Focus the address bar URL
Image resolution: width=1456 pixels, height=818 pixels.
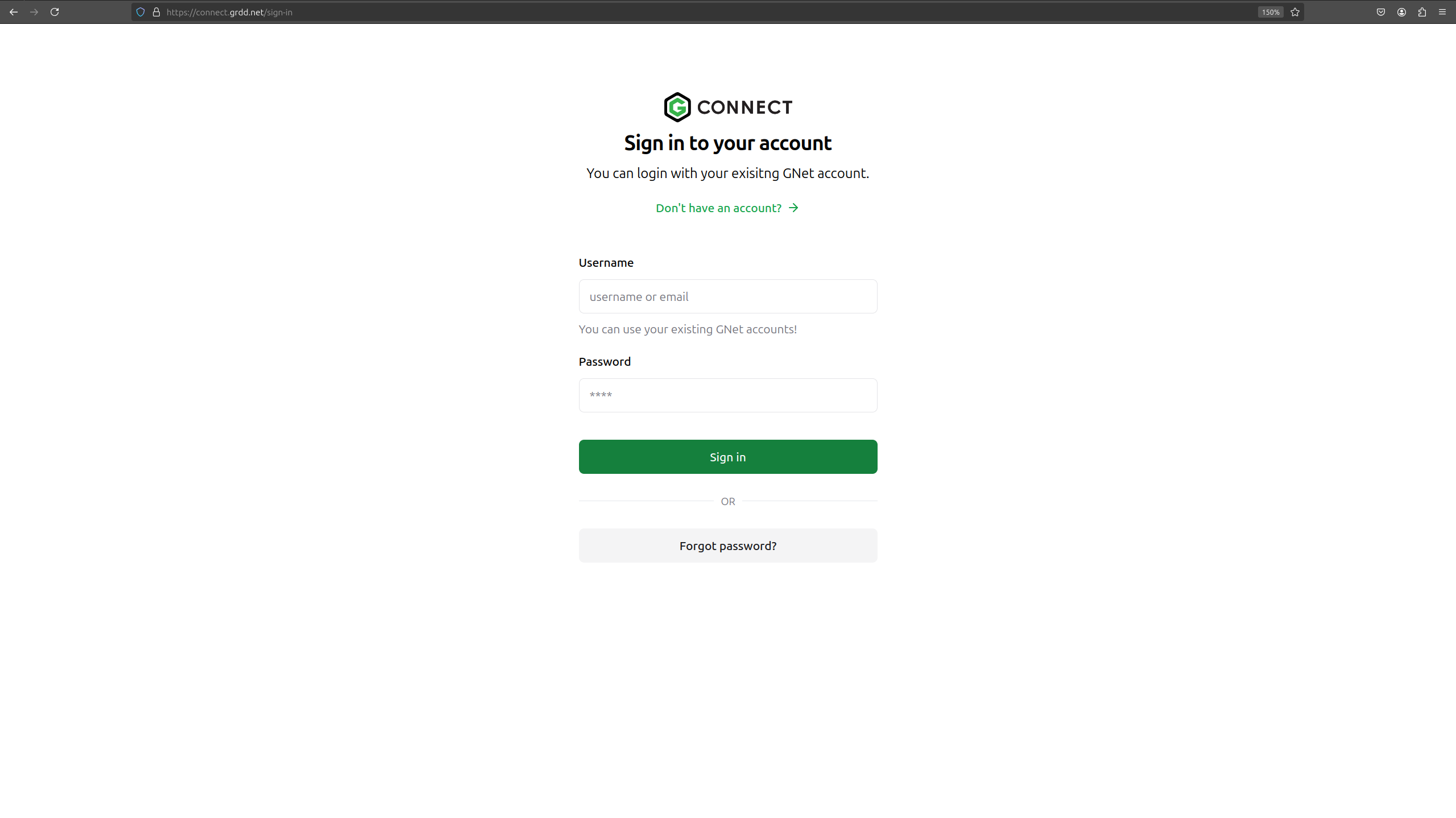point(229,12)
